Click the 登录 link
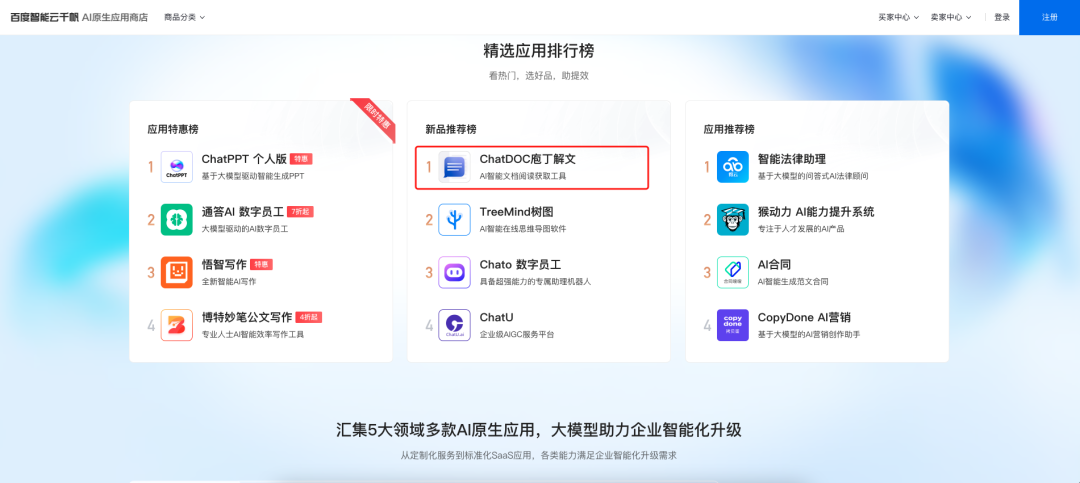Viewport: 1080px width, 483px height. pyautogui.click(x=1002, y=17)
